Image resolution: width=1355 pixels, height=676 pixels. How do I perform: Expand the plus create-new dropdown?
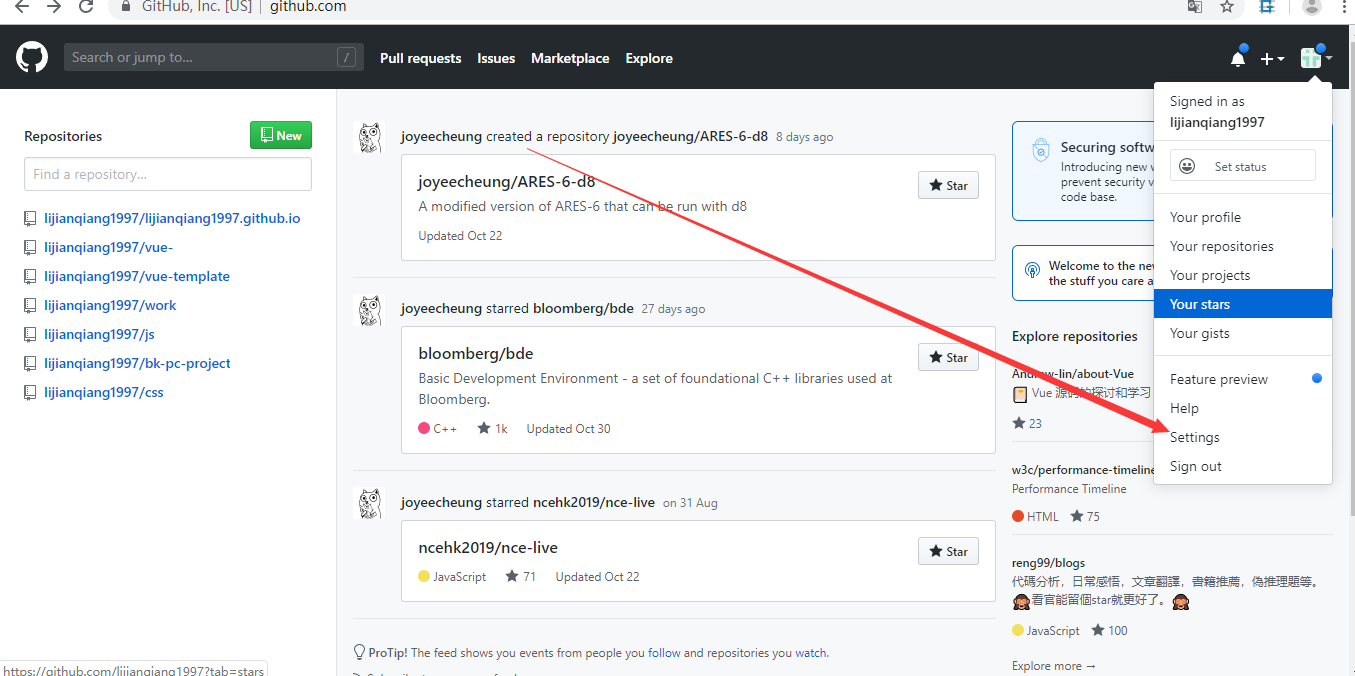click(1272, 59)
